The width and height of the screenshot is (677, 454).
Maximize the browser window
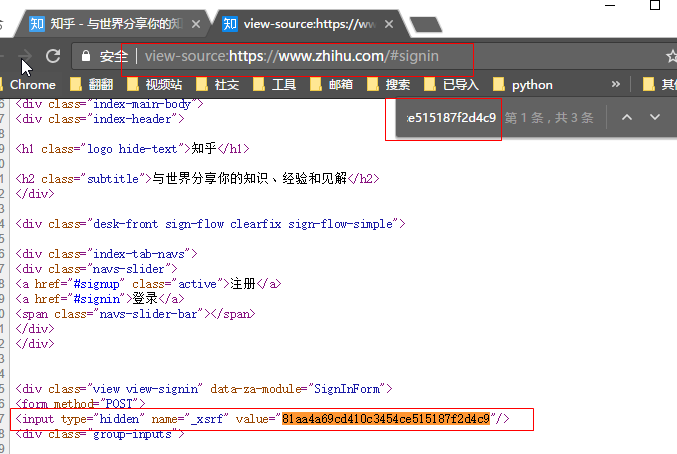[655, 5]
